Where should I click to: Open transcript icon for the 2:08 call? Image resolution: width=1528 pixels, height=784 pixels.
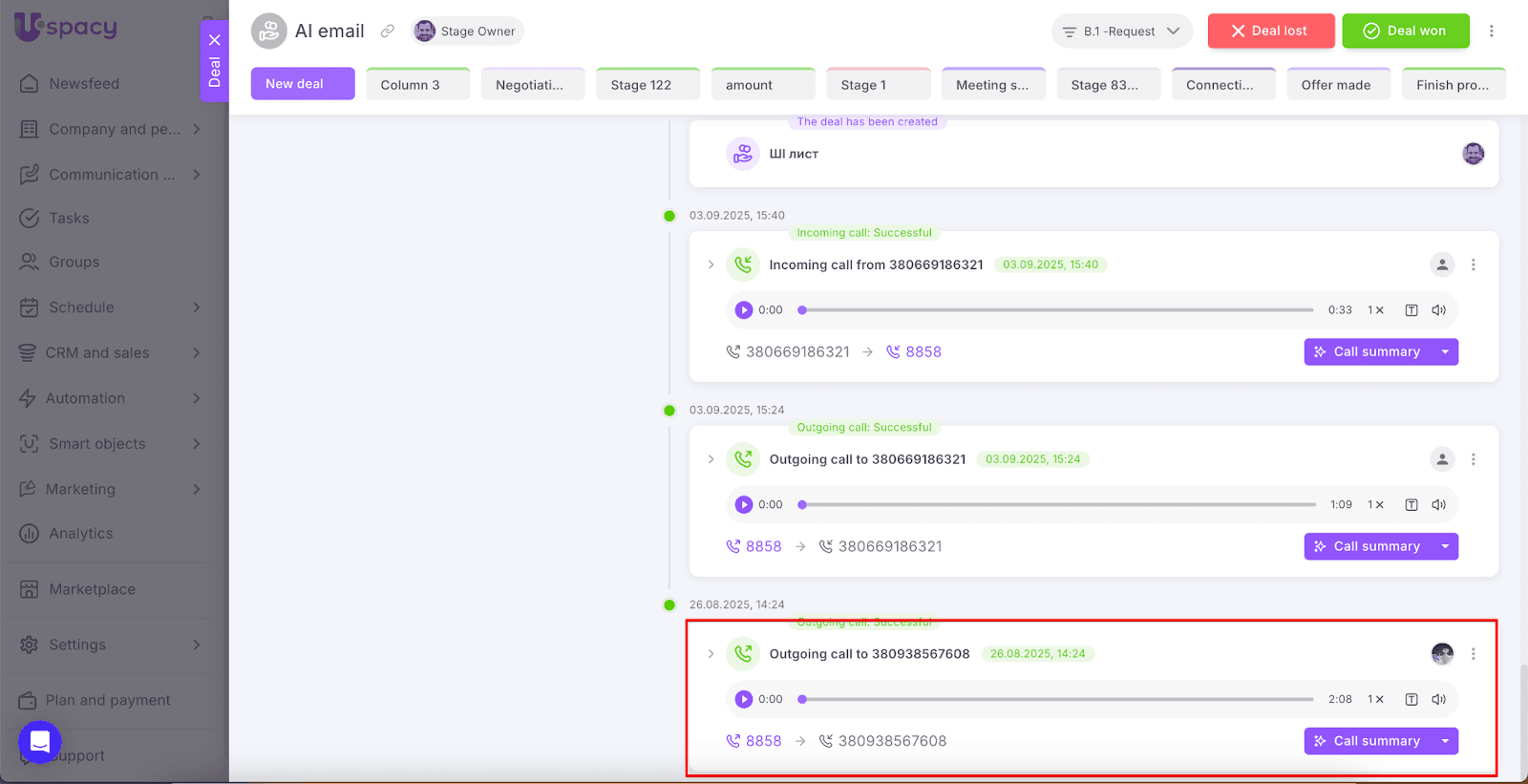click(1411, 700)
